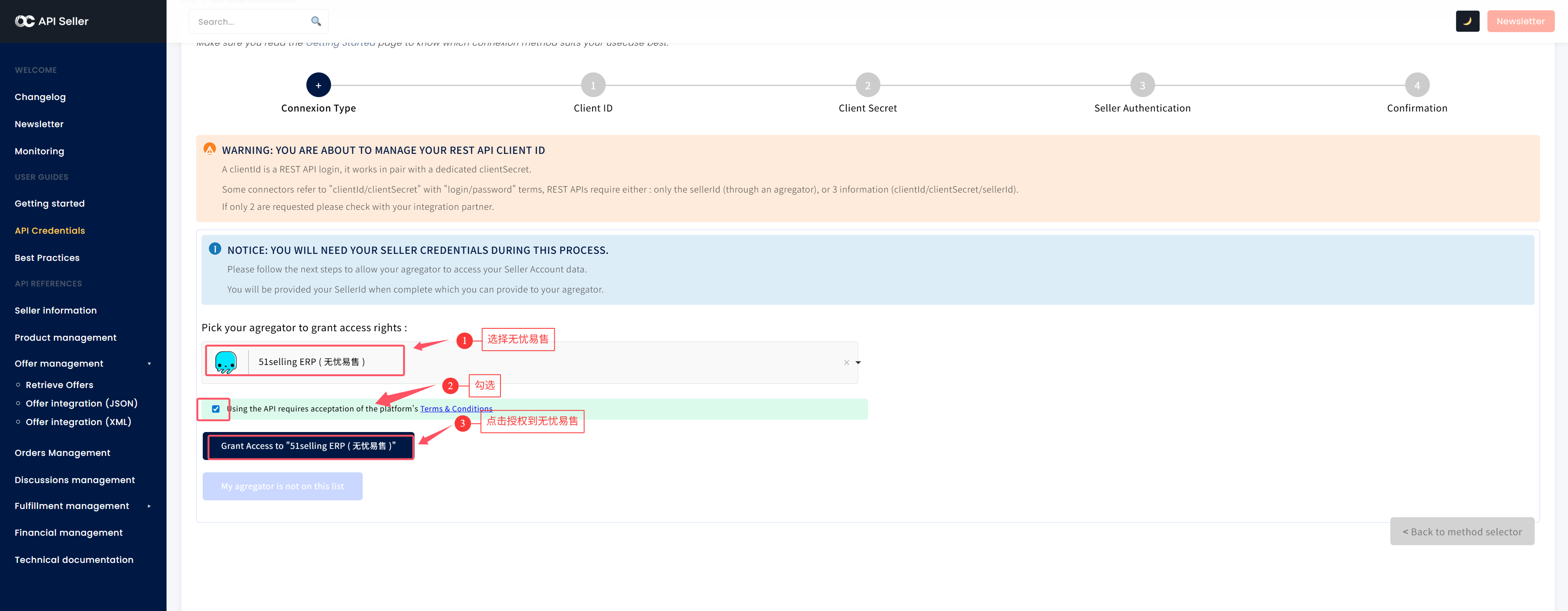Open the aggregator dropdown arrow
1568x611 pixels.
(x=858, y=362)
